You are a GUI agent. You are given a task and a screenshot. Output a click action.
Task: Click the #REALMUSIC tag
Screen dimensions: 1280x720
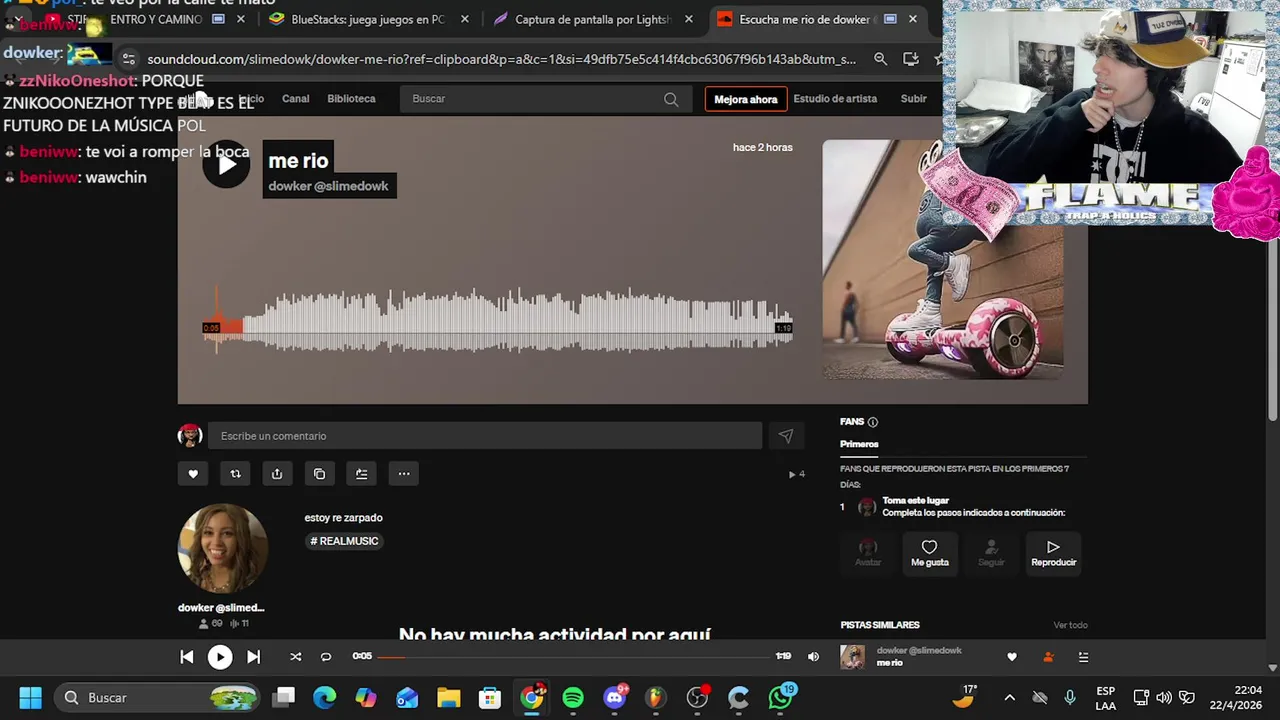pyautogui.click(x=344, y=541)
